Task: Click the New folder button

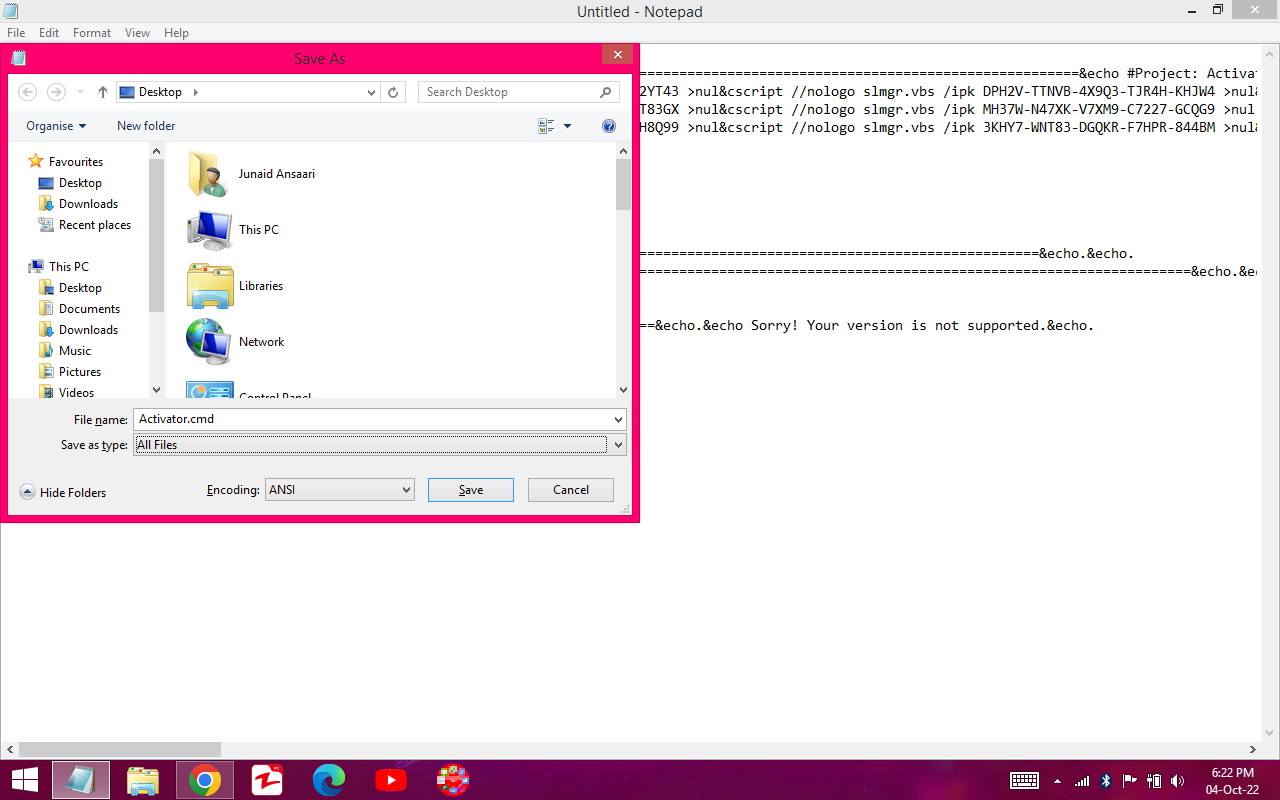Action: coord(146,126)
